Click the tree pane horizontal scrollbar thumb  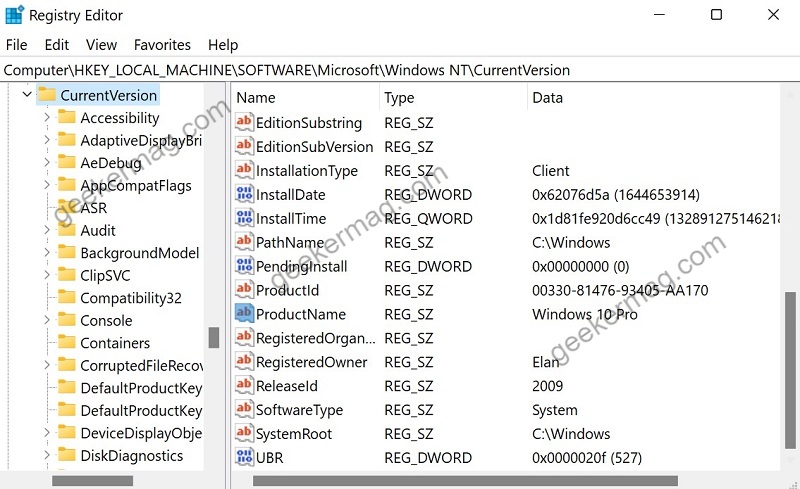point(92,481)
